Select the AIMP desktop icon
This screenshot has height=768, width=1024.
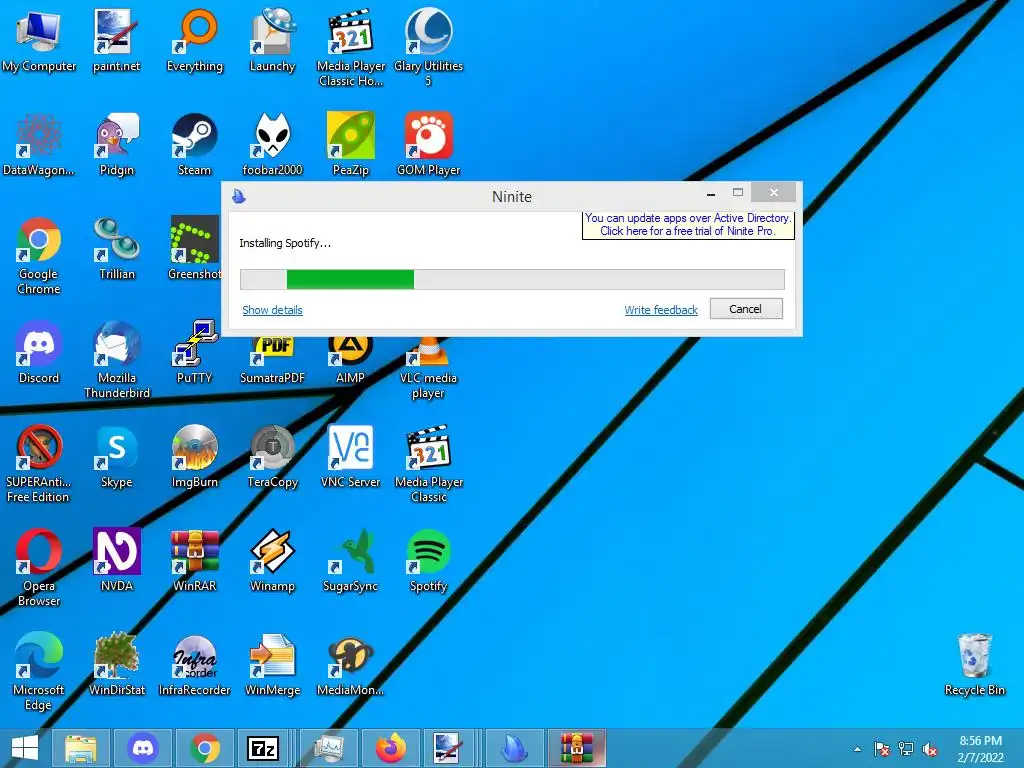[x=351, y=360]
